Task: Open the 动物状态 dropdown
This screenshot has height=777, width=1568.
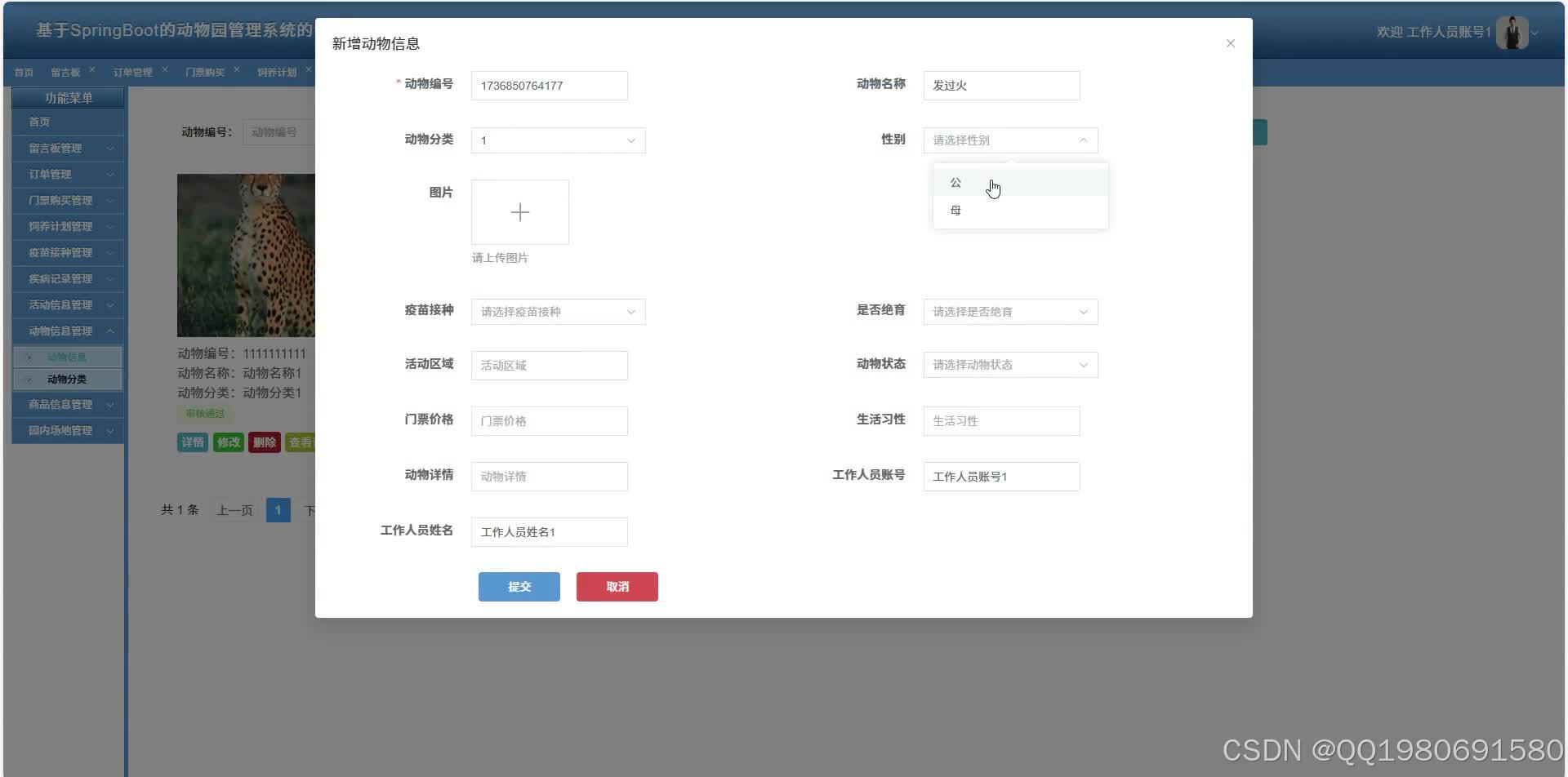Action: click(1010, 365)
